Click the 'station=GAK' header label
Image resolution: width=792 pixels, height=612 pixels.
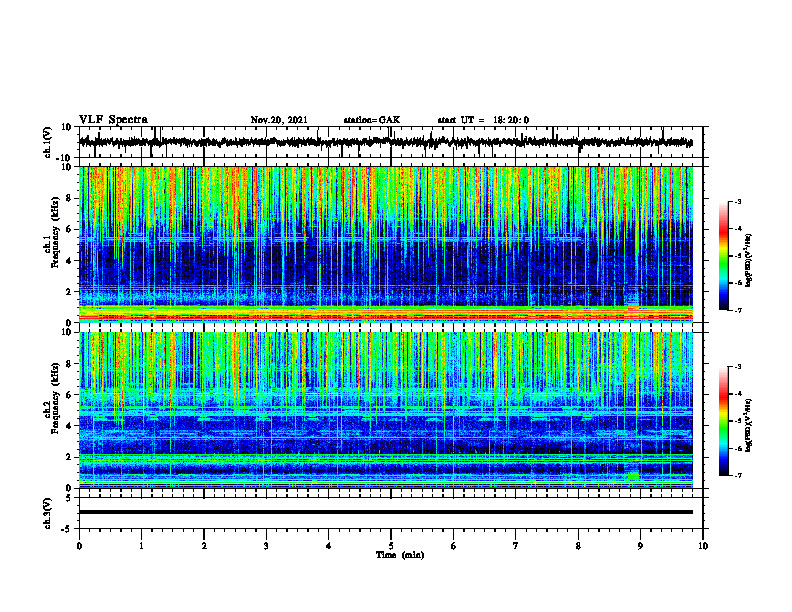pyautogui.click(x=372, y=120)
